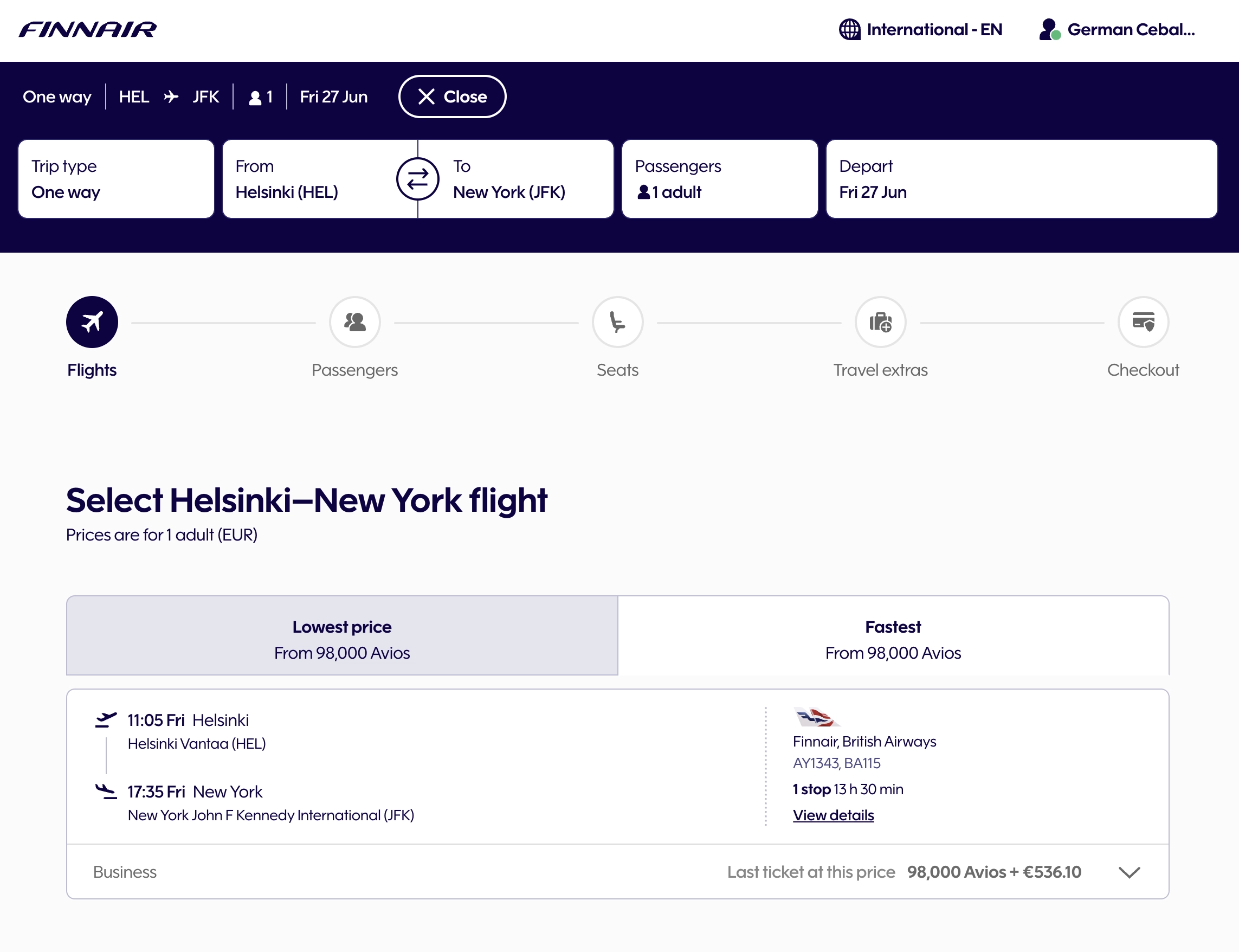The width and height of the screenshot is (1239, 952).
Task: Click the One way summary text in header
Action: click(x=57, y=97)
